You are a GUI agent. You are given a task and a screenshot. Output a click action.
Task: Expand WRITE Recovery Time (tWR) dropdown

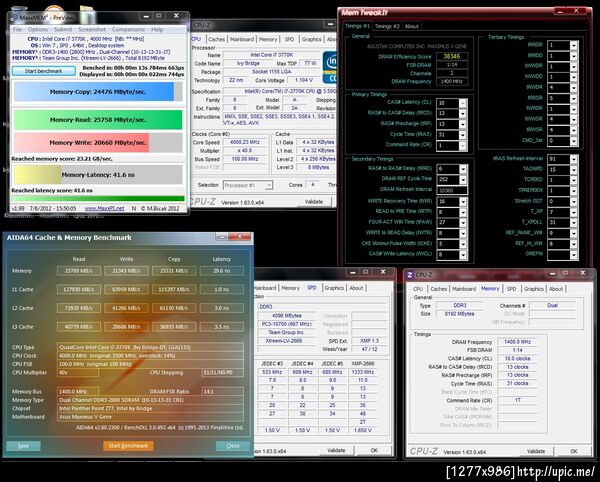(463, 201)
